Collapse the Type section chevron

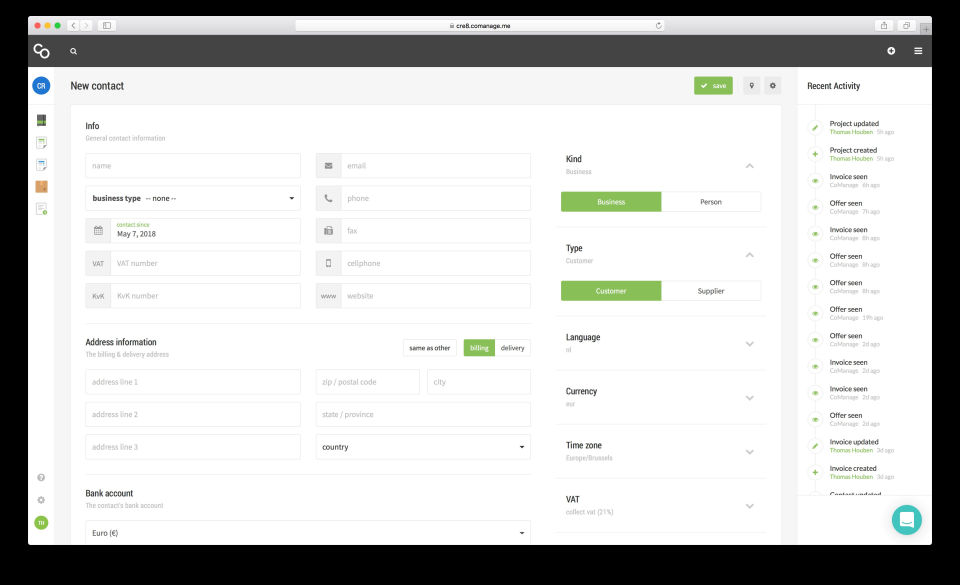click(749, 255)
